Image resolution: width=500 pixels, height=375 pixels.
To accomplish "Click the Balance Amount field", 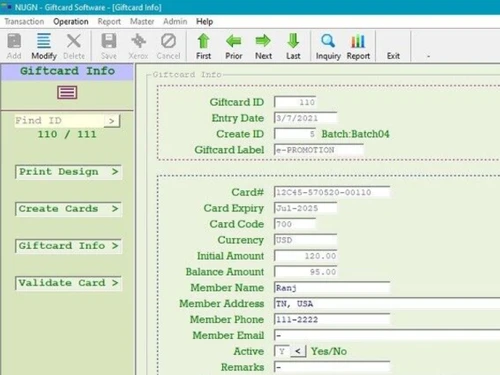I will tap(305, 272).
